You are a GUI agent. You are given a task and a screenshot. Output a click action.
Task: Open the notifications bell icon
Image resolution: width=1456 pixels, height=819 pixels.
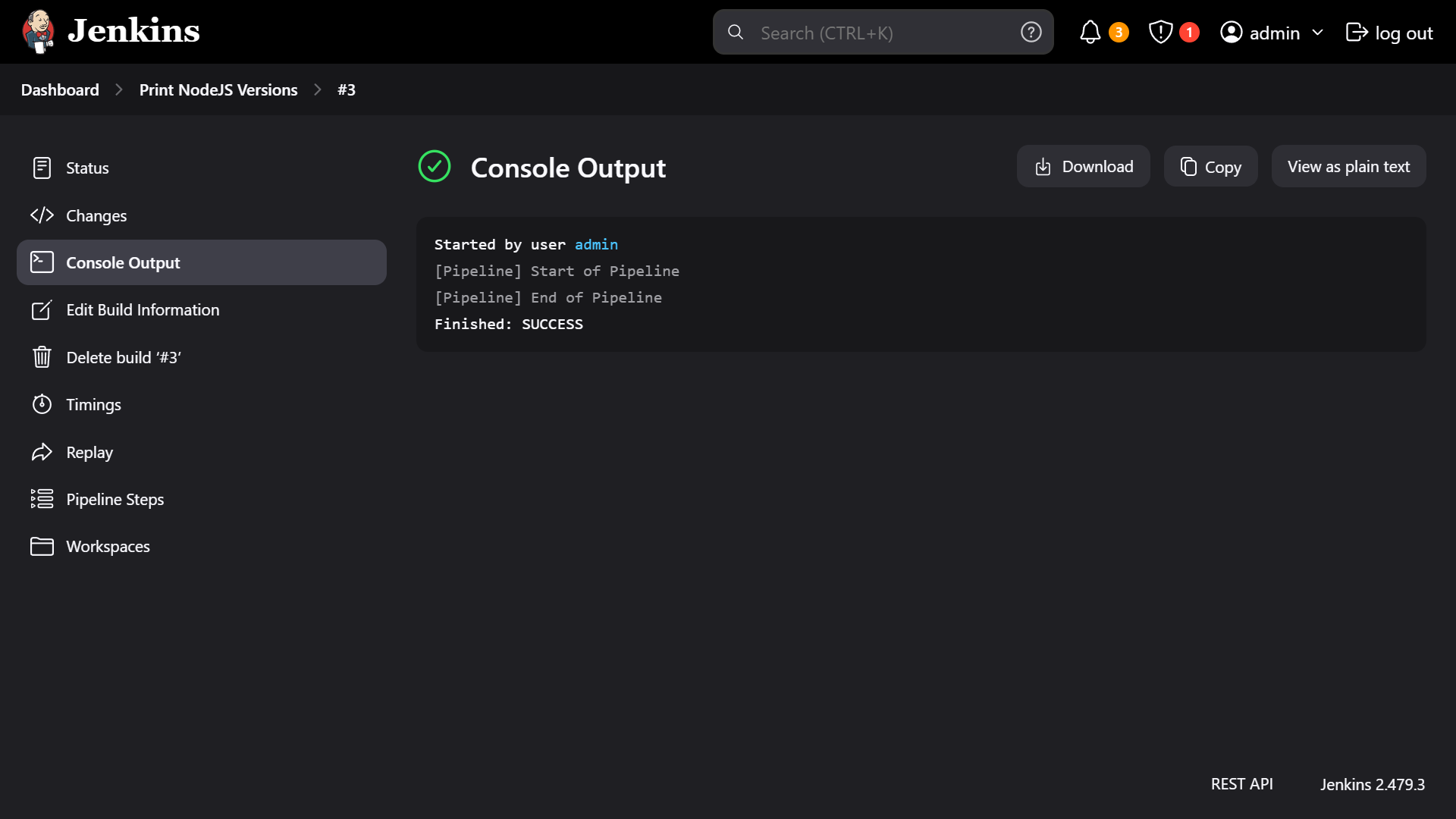[1090, 33]
